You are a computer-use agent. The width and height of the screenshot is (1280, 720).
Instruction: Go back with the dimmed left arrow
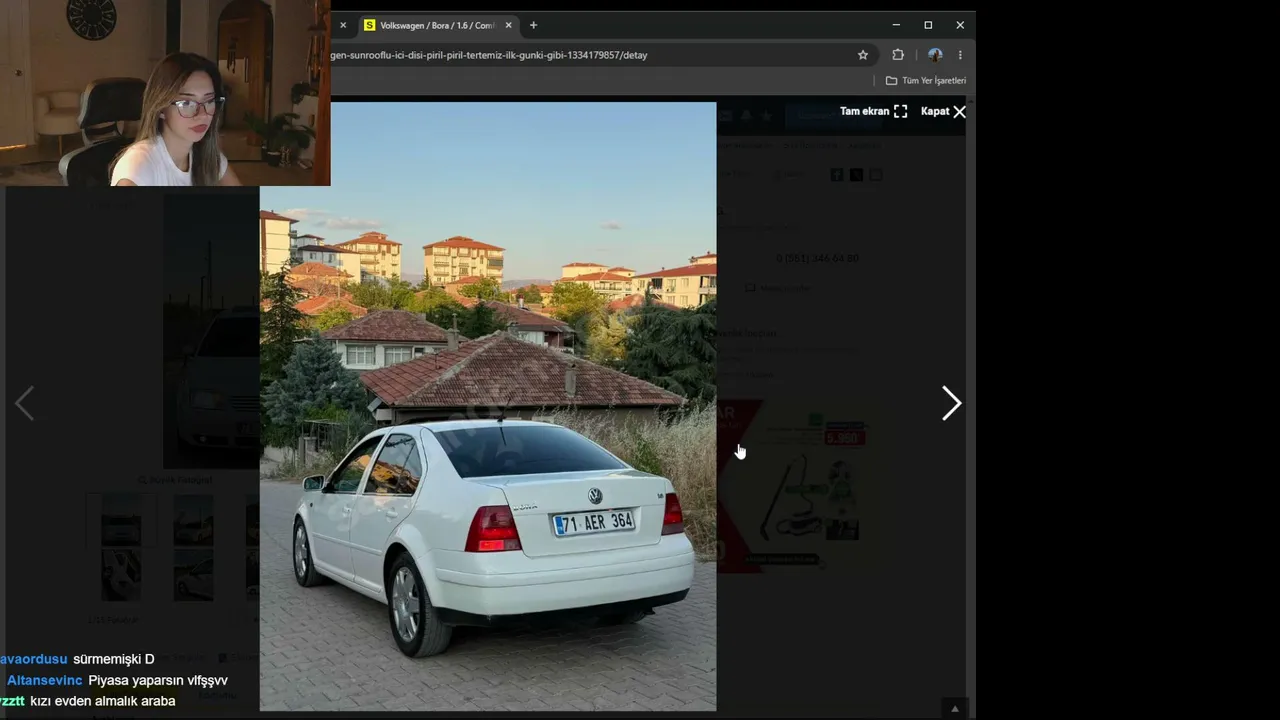[25, 403]
